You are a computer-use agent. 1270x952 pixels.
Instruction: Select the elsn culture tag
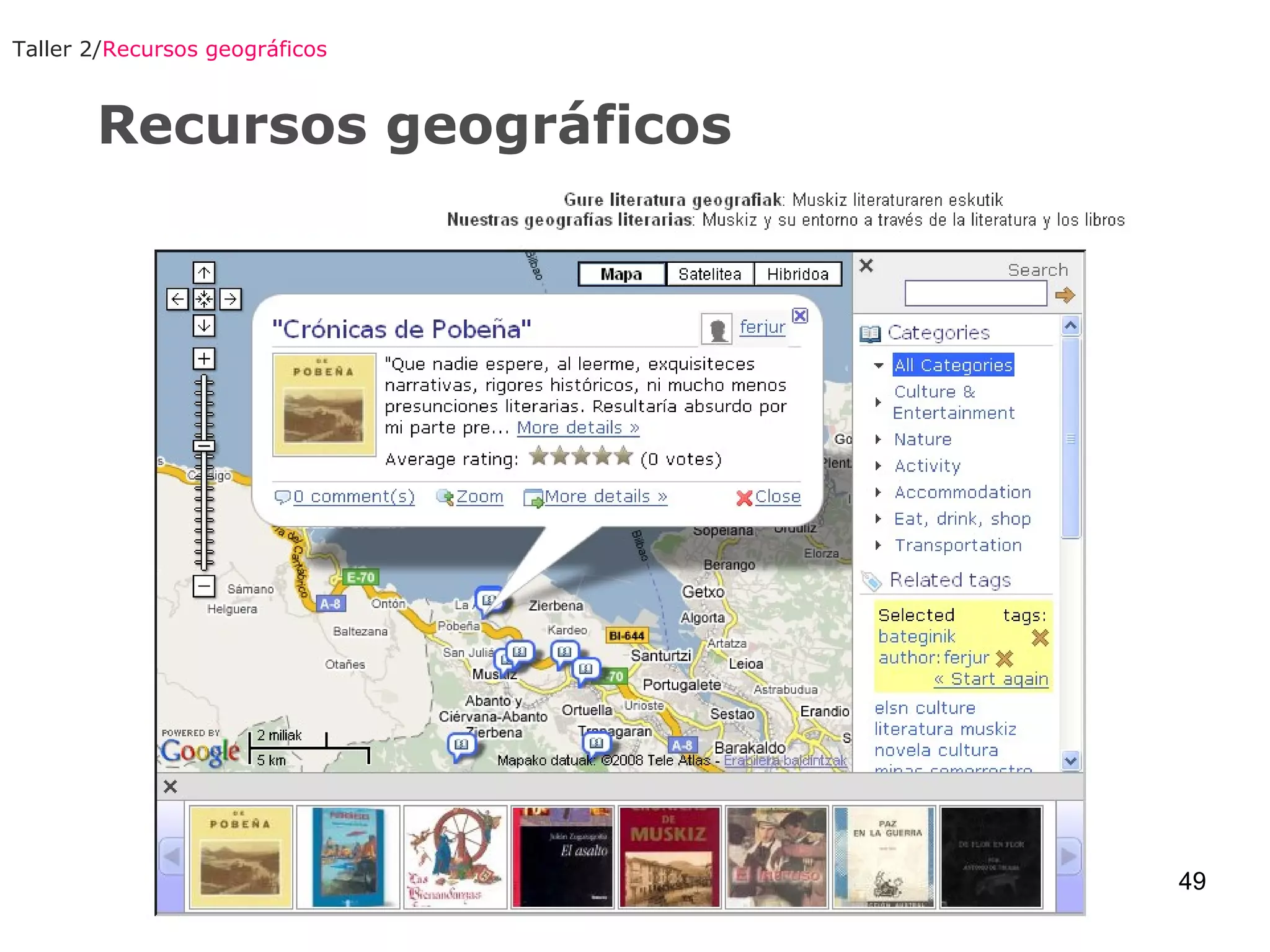925,708
